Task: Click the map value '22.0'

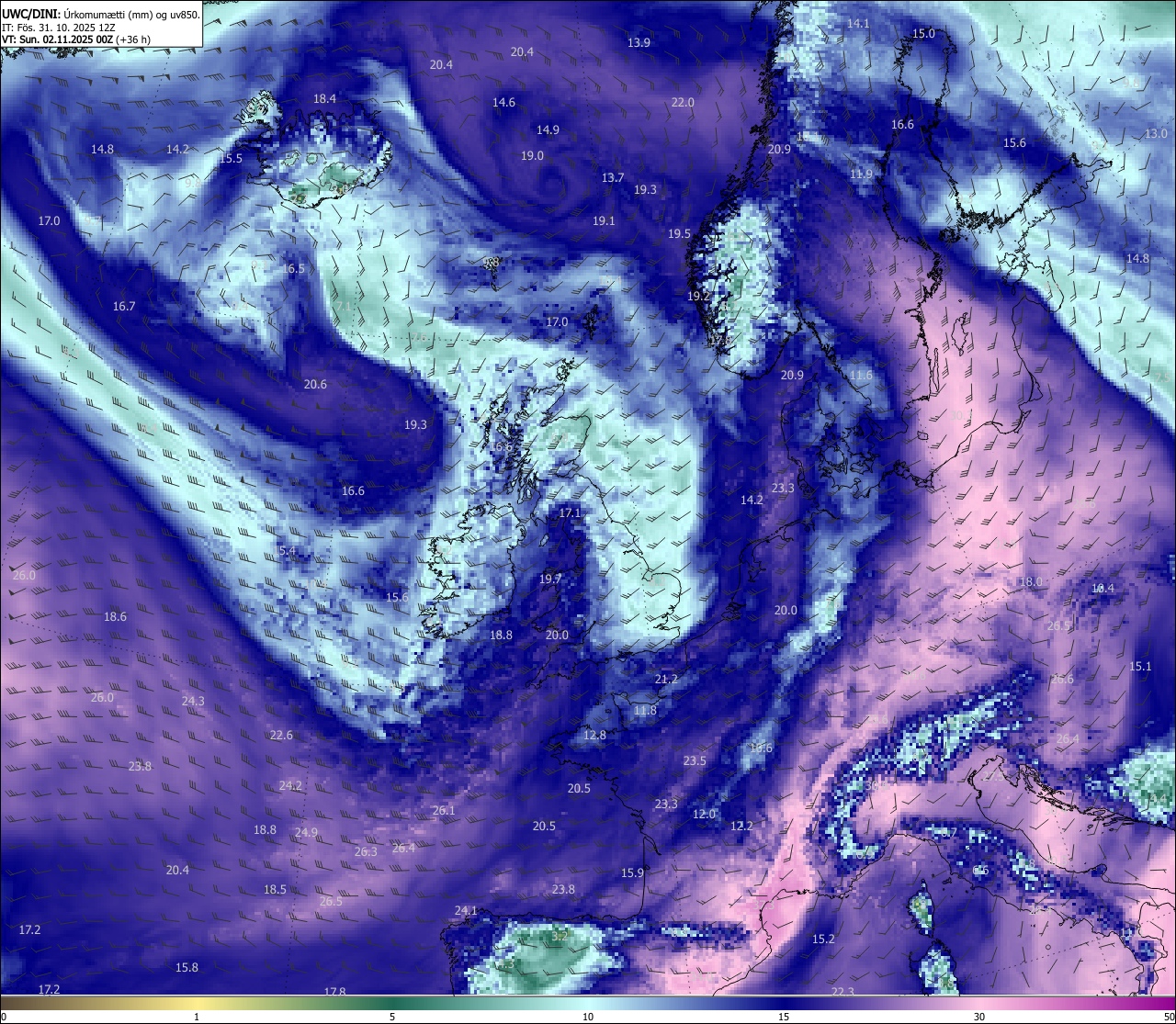Action: (x=683, y=103)
